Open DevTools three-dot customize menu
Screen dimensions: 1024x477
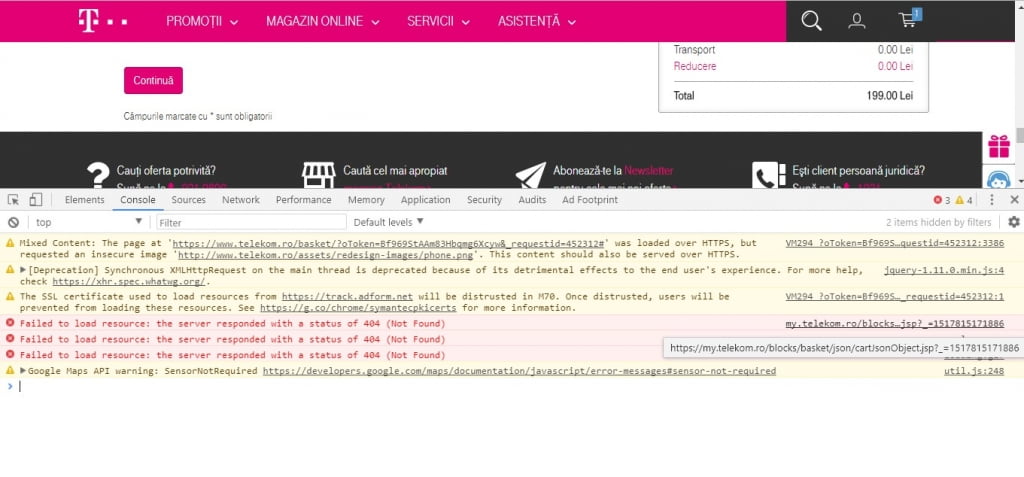991,200
